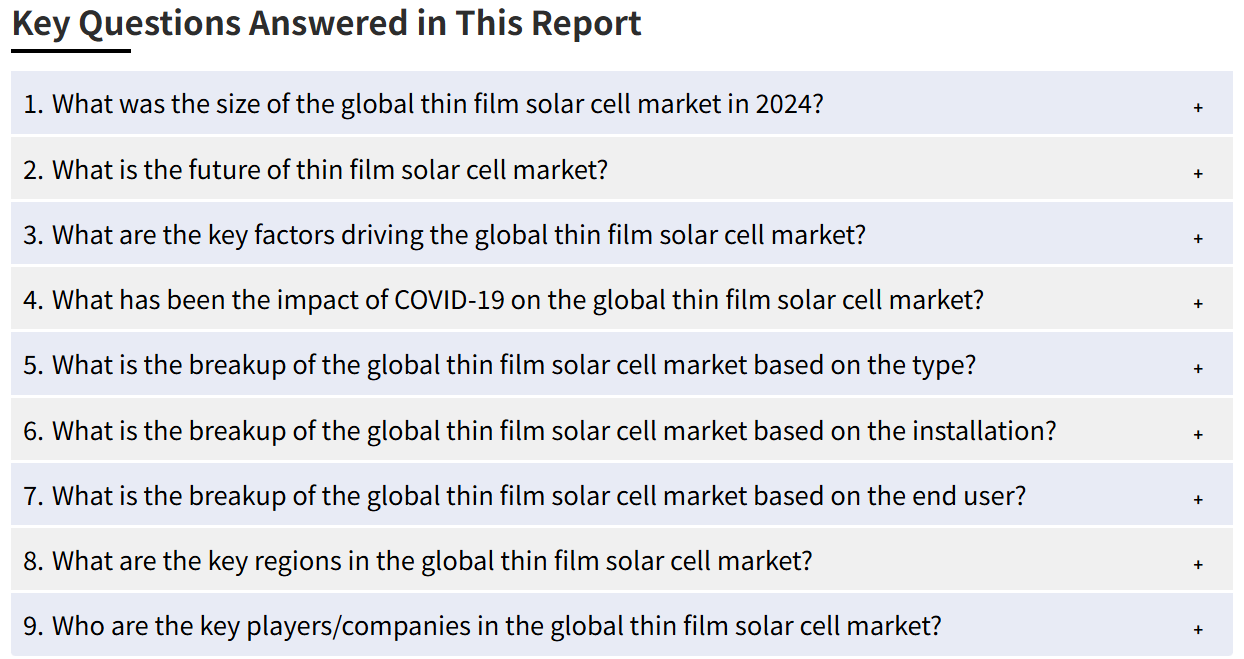This screenshot has width=1244, height=659.
Task: Show the answer about the impact of COVID-19
Action: point(621,299)
